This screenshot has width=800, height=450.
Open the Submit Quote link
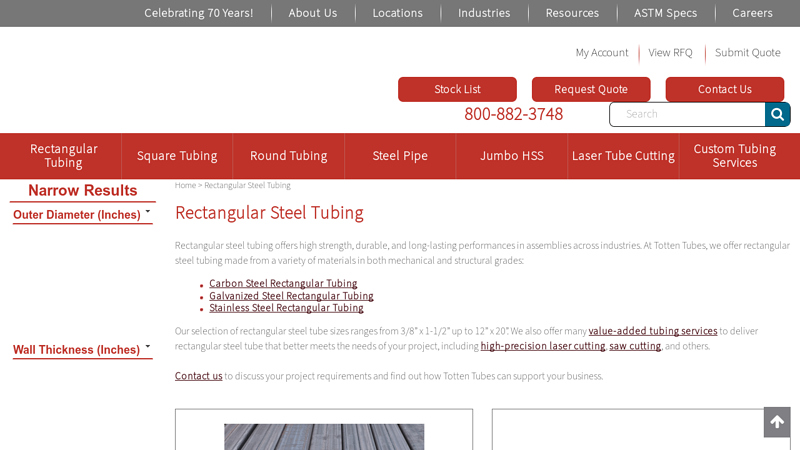click(747, 53)
